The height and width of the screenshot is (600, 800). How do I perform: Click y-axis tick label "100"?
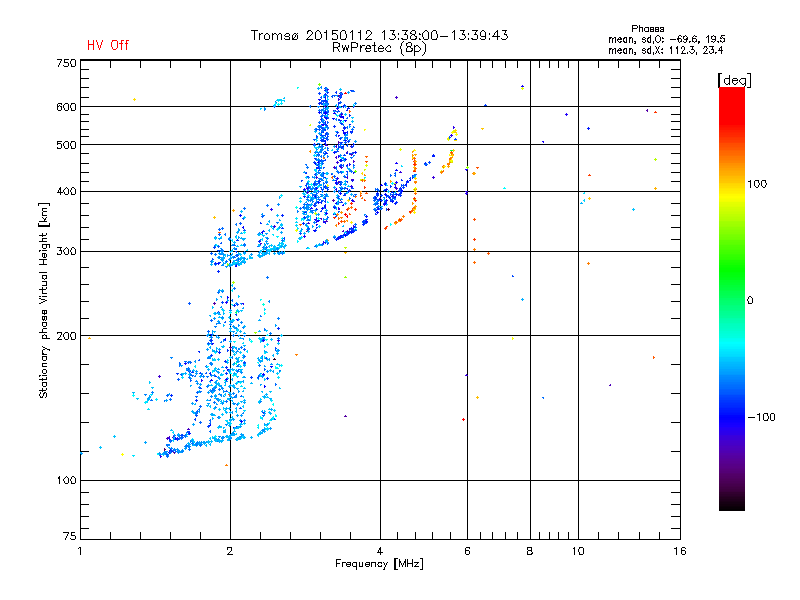point(66,481)
